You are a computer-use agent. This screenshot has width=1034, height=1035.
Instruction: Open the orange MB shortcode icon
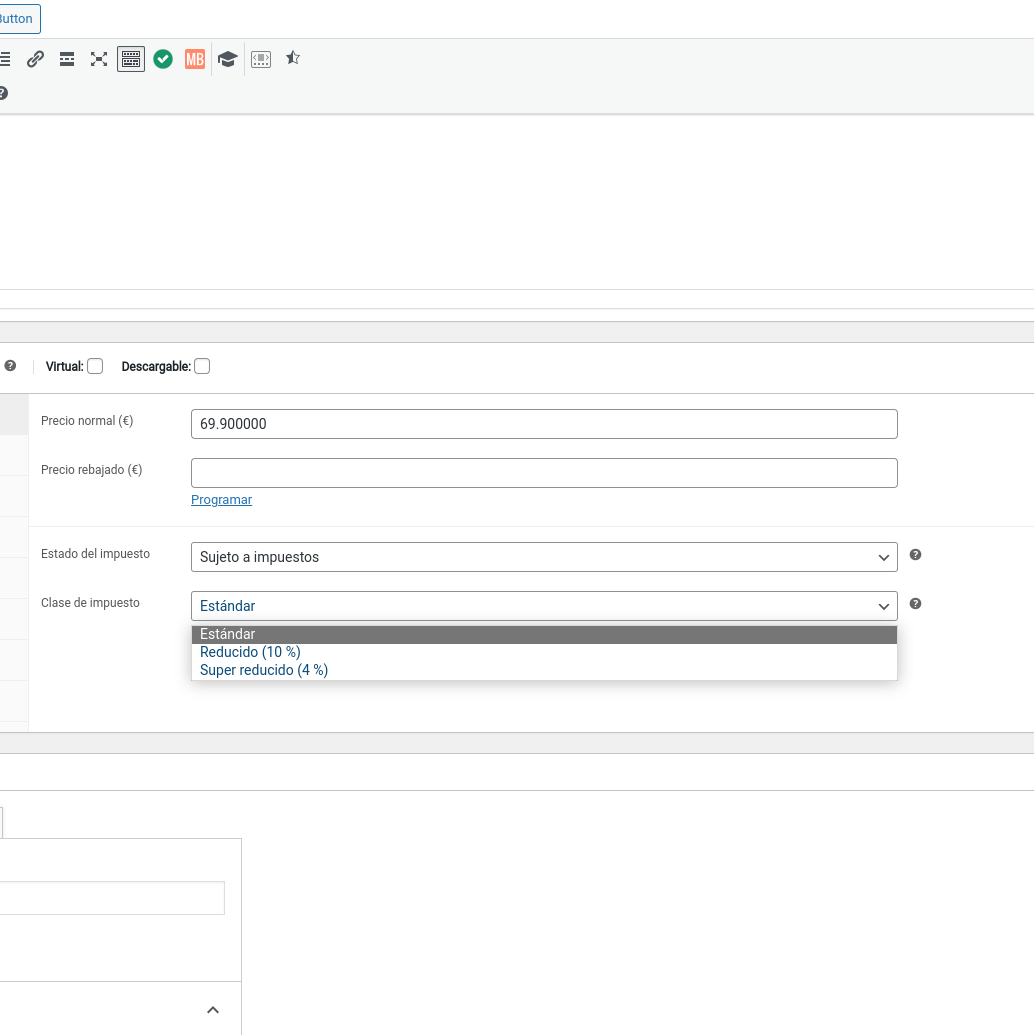(195, 59)
